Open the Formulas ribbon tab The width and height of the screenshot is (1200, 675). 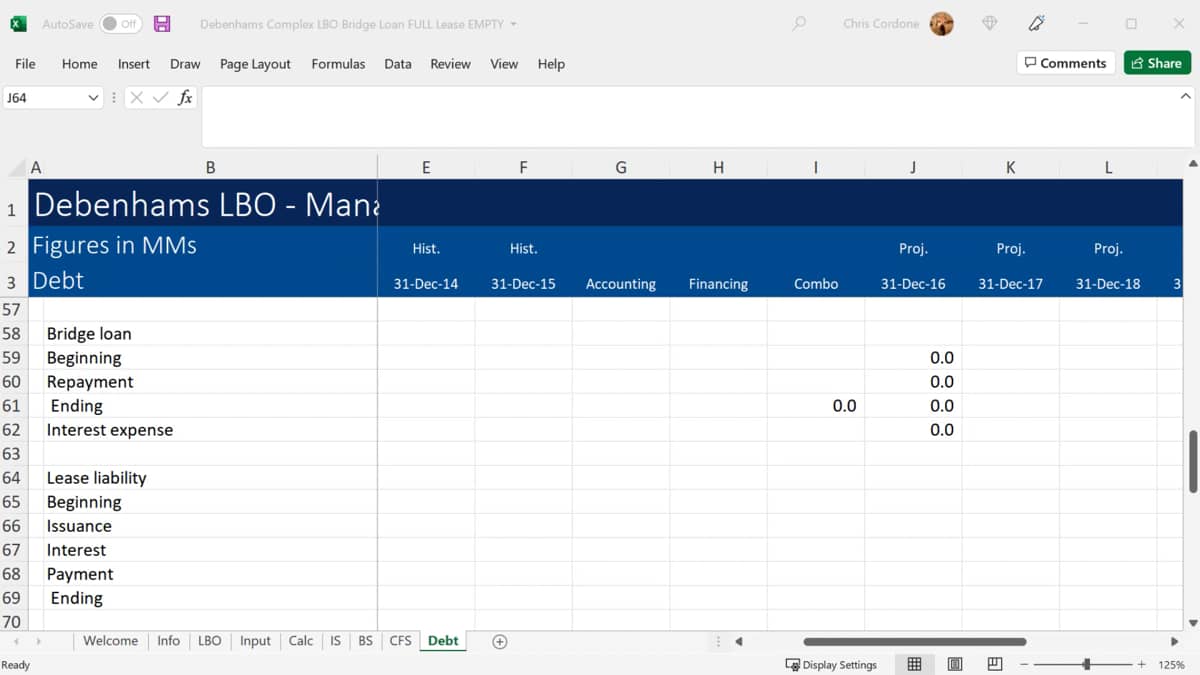tap(338, 64)
